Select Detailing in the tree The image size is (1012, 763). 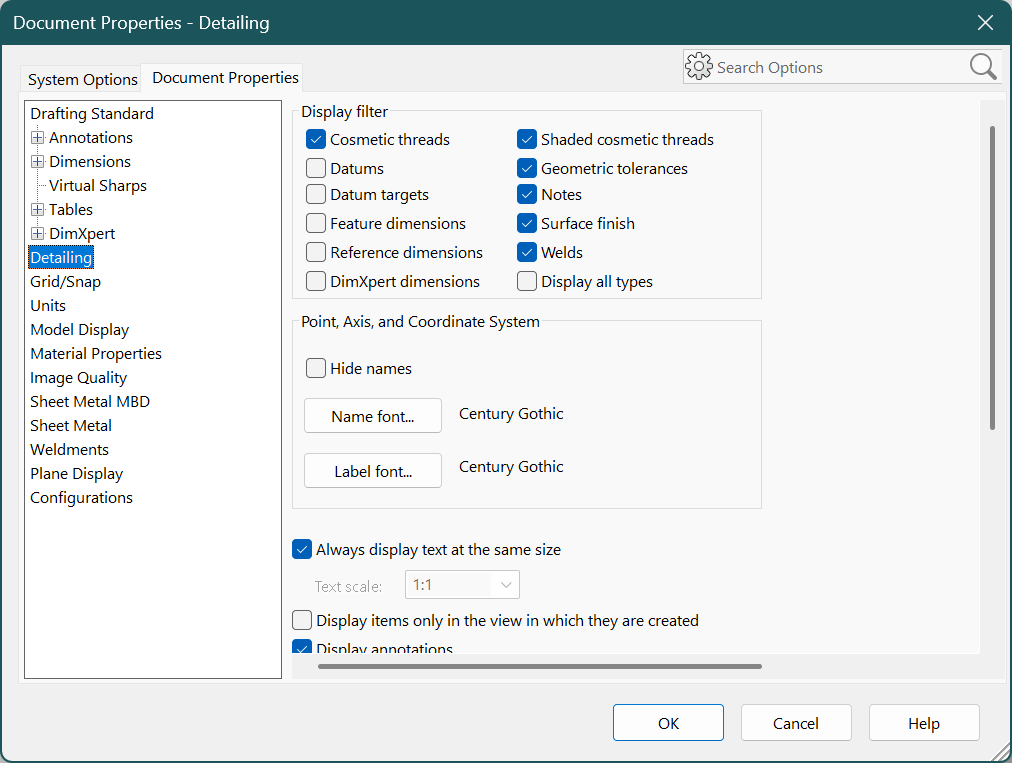[x=61, y=258]
